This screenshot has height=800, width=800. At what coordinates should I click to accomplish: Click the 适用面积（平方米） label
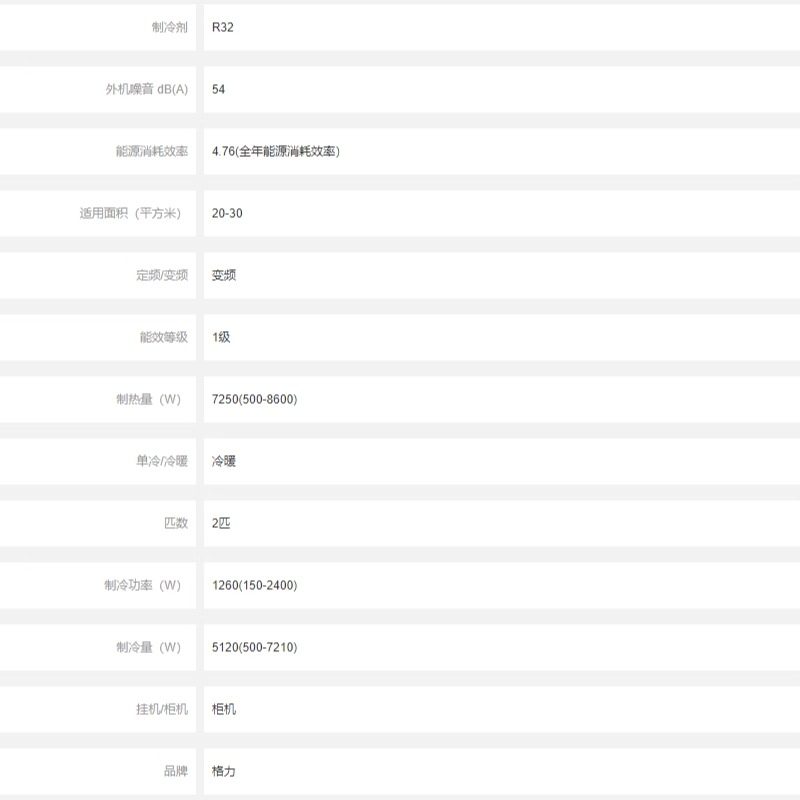click(133, 213)
